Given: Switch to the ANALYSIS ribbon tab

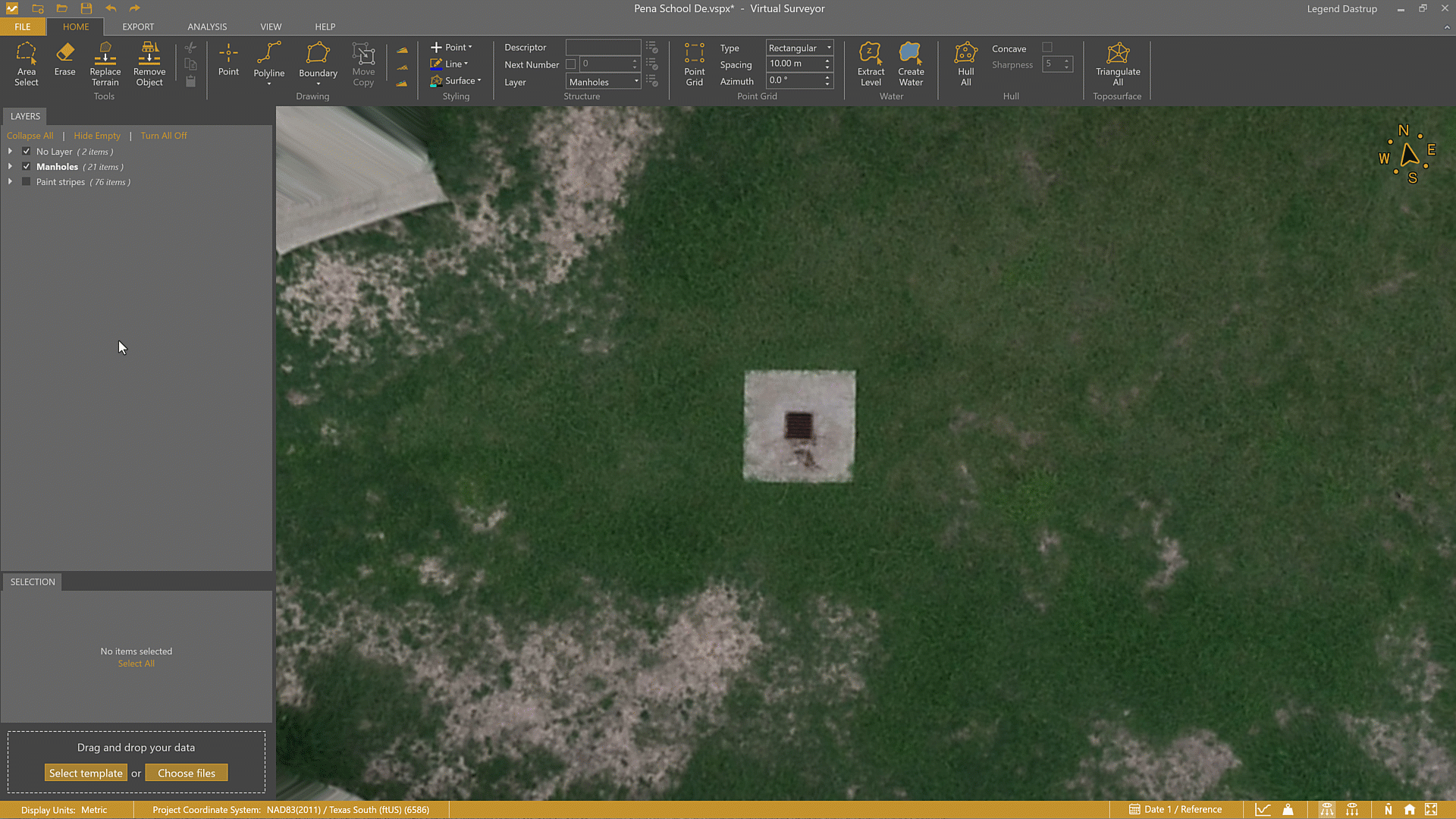Looking at the screenshot, I should 207,27.
